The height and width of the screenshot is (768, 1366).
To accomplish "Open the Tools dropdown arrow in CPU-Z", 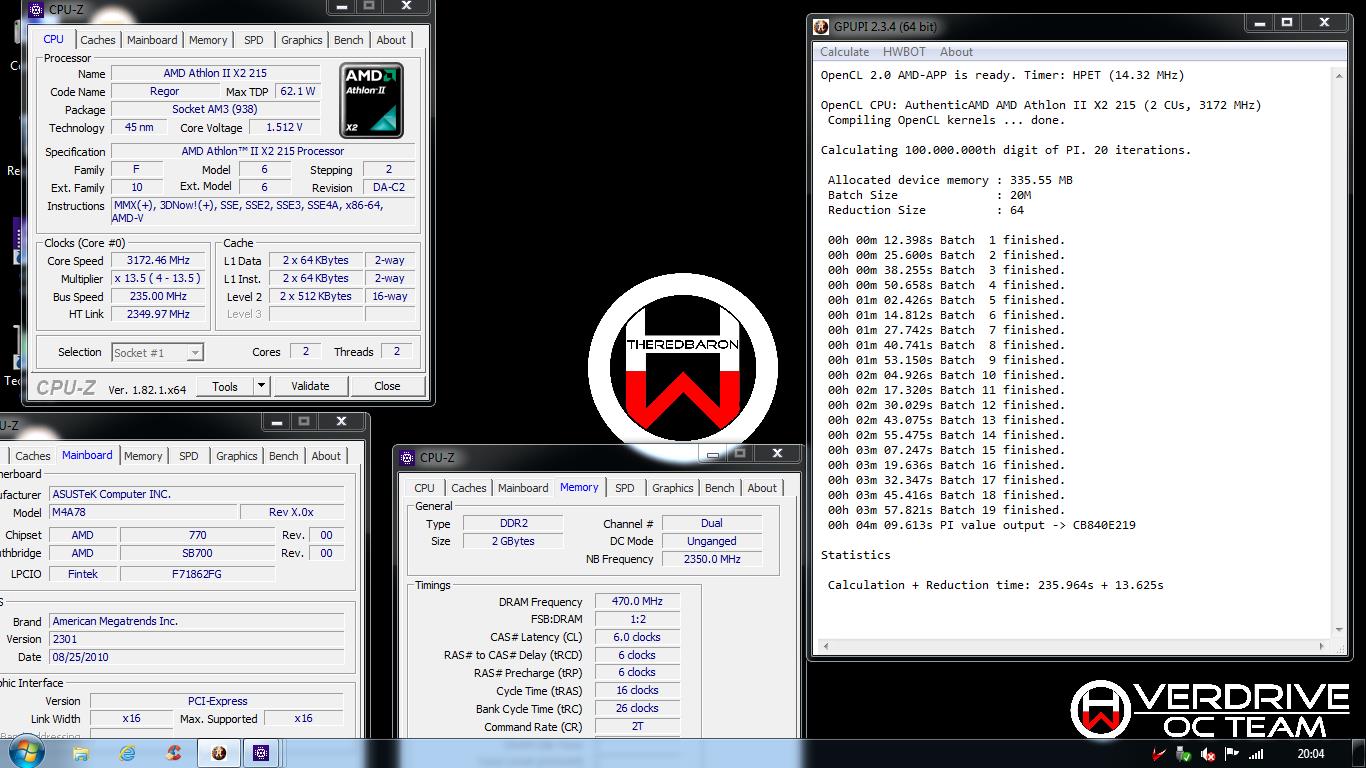I will point(261,386).
